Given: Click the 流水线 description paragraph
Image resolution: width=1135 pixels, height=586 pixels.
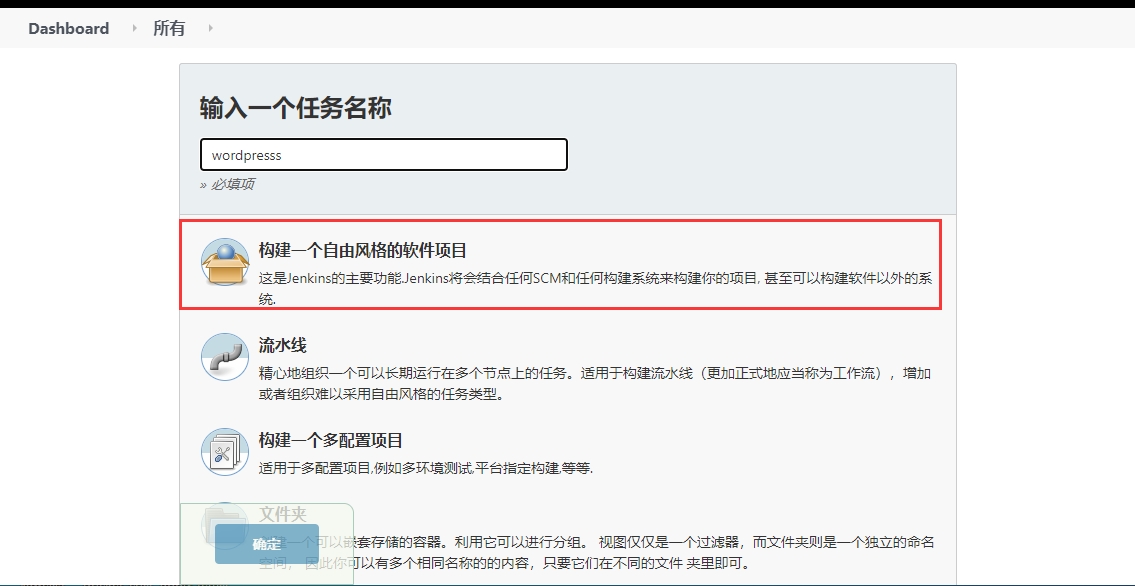Looking at the screenshot, I should point(594,383).
